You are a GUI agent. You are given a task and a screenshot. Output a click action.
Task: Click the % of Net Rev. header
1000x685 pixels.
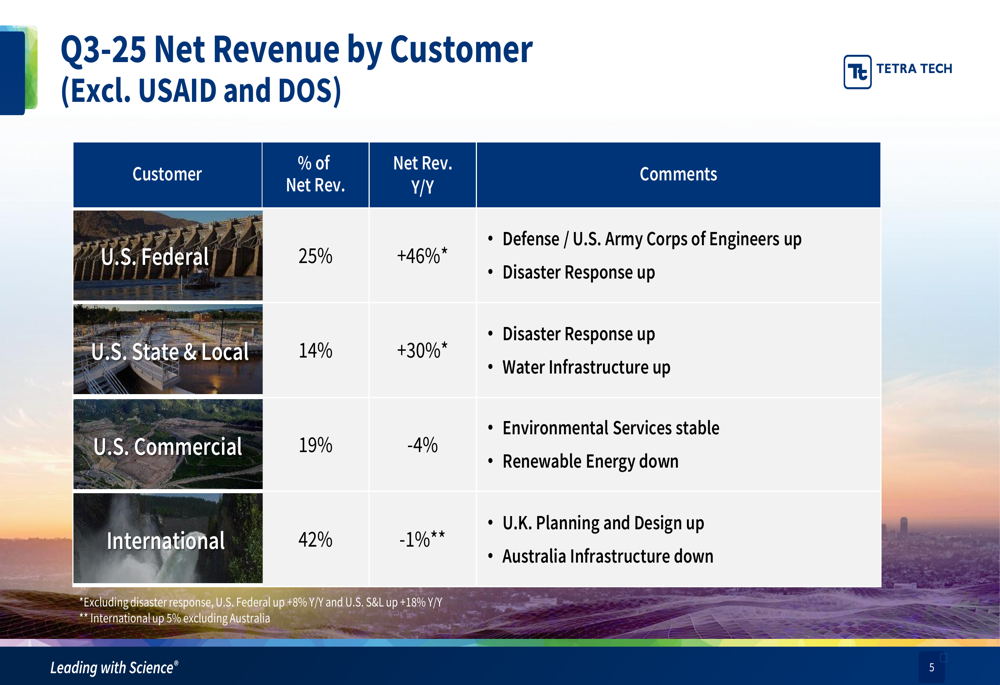coord(314,175)
